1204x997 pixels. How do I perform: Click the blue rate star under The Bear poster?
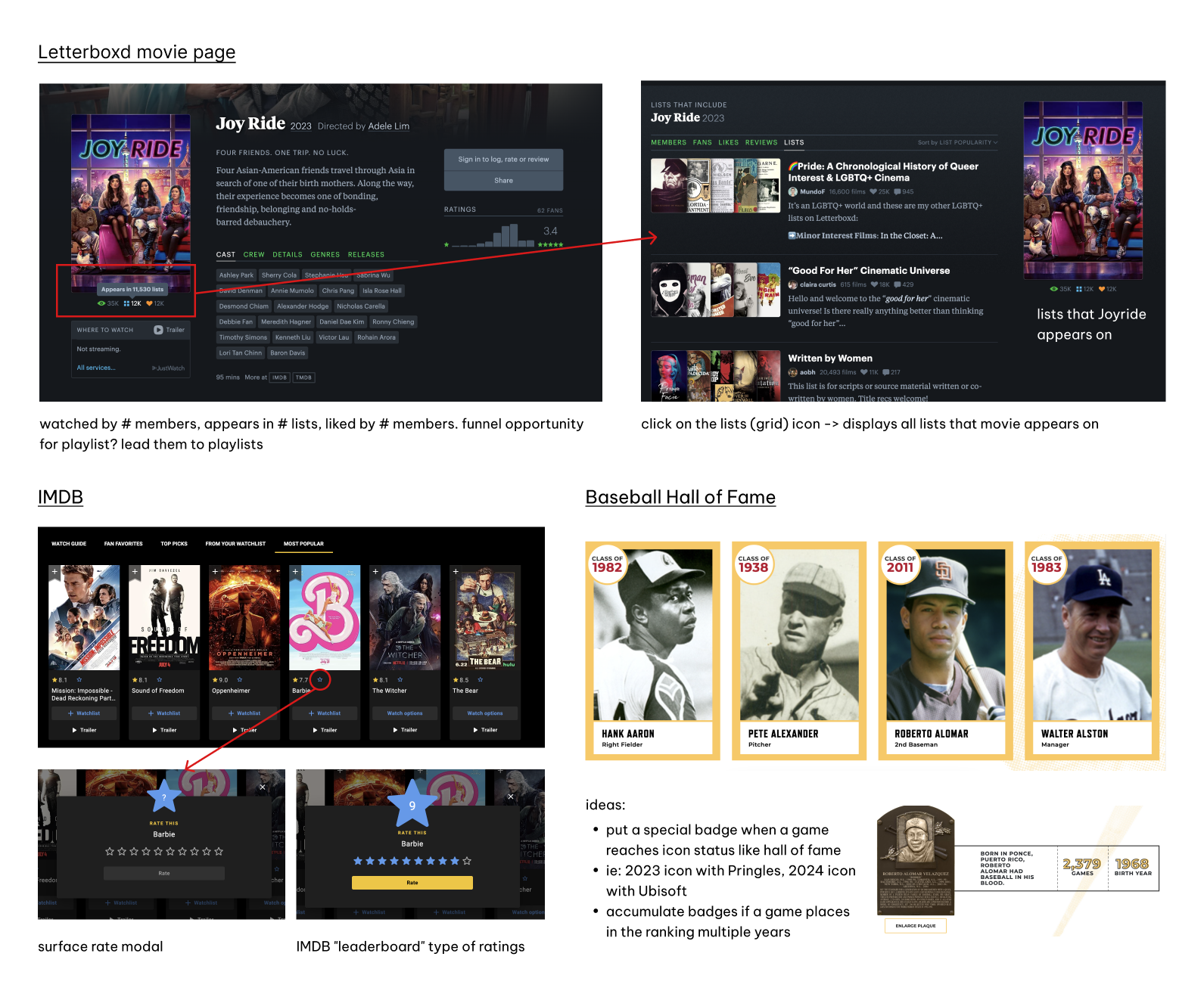click(x=481, y=680)
